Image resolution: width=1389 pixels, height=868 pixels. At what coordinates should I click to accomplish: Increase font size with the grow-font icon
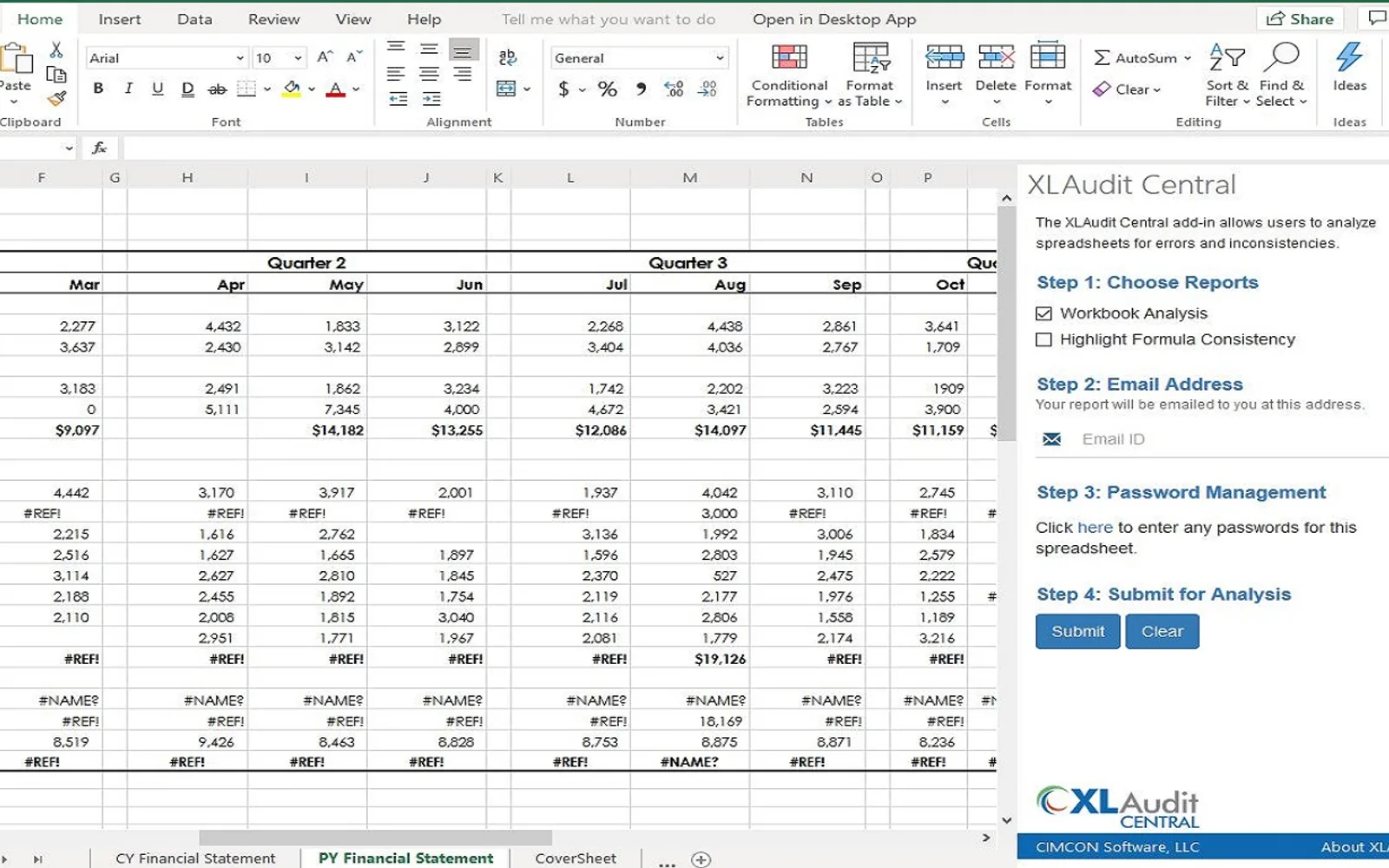325,57
